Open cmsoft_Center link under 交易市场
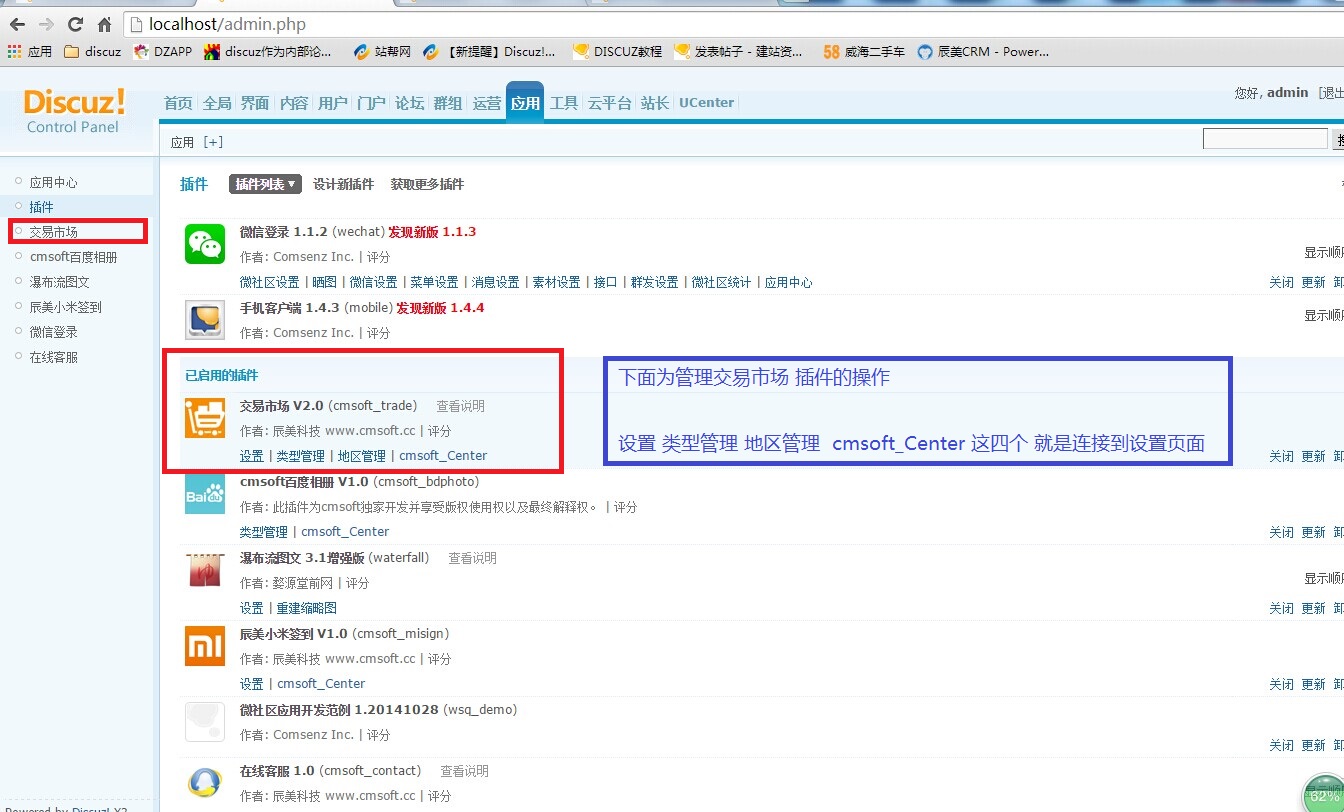1344x812 pixels. [443, 456]
